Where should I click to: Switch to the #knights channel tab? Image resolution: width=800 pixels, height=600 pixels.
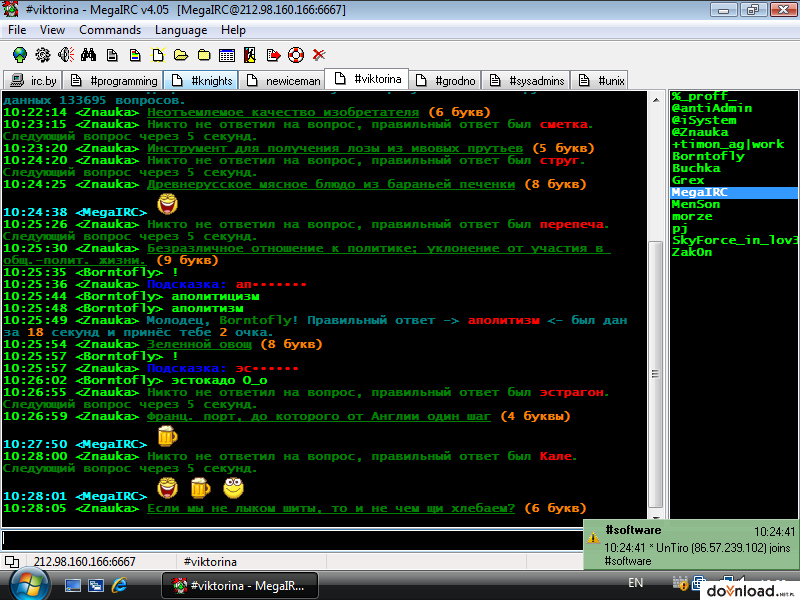click(x=202, y=81)
